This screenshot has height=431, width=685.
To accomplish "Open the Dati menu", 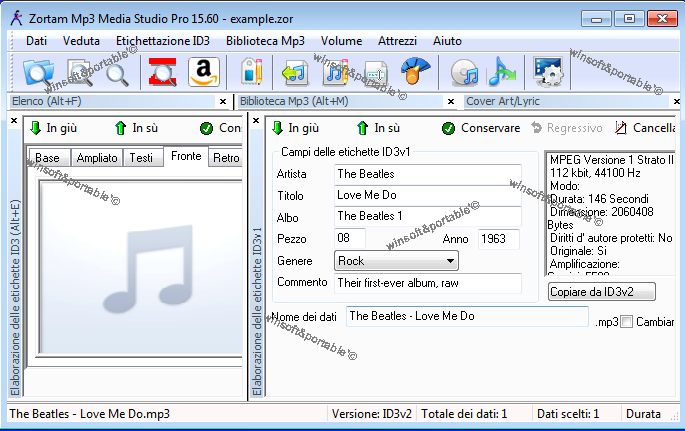I will pos(36,41).
